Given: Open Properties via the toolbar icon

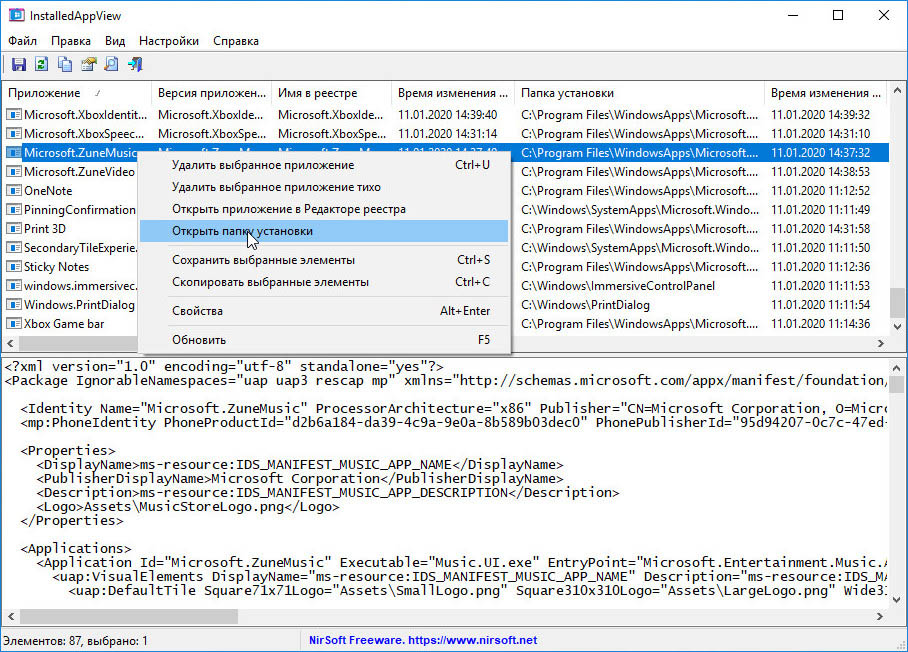Looking at the screenshot, I should 88,64.
